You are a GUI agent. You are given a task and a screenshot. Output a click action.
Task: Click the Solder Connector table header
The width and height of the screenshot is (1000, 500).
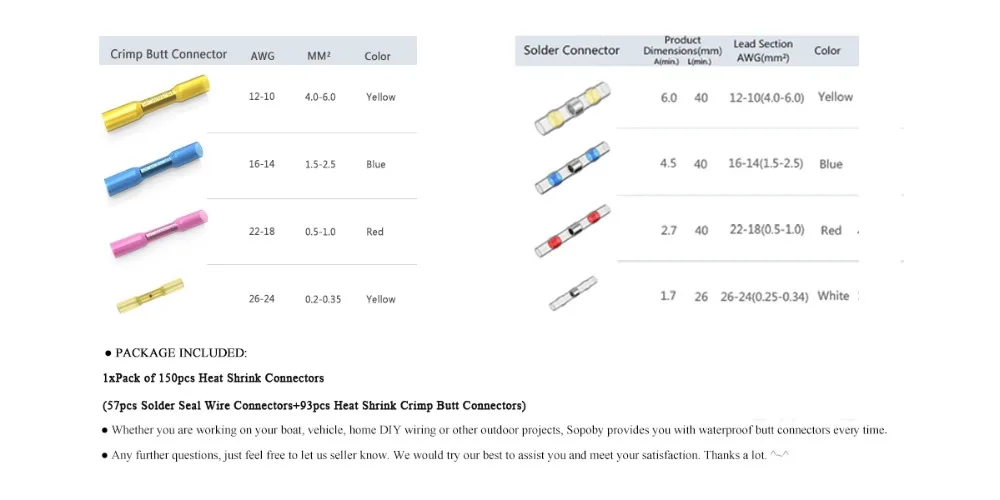click(x=571, y=50)
